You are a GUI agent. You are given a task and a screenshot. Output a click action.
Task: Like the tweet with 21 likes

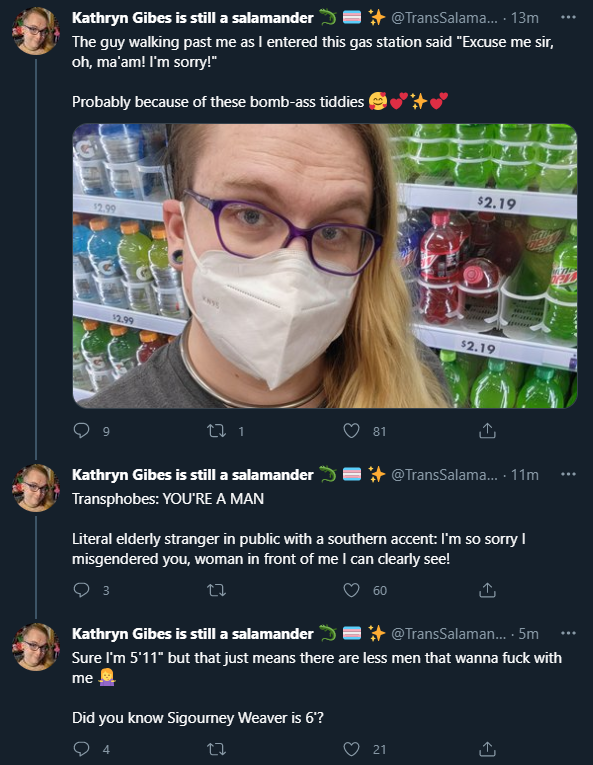(x=351, y=749)
